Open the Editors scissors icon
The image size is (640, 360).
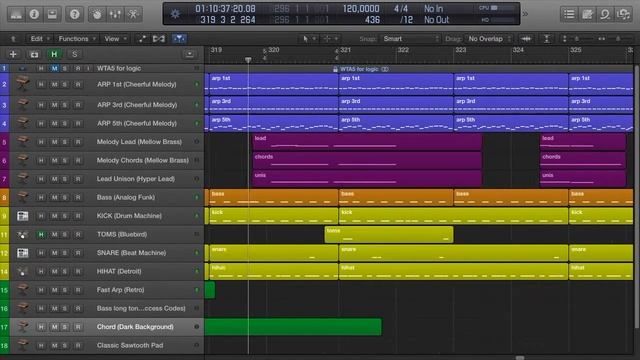tap(133, 14)
